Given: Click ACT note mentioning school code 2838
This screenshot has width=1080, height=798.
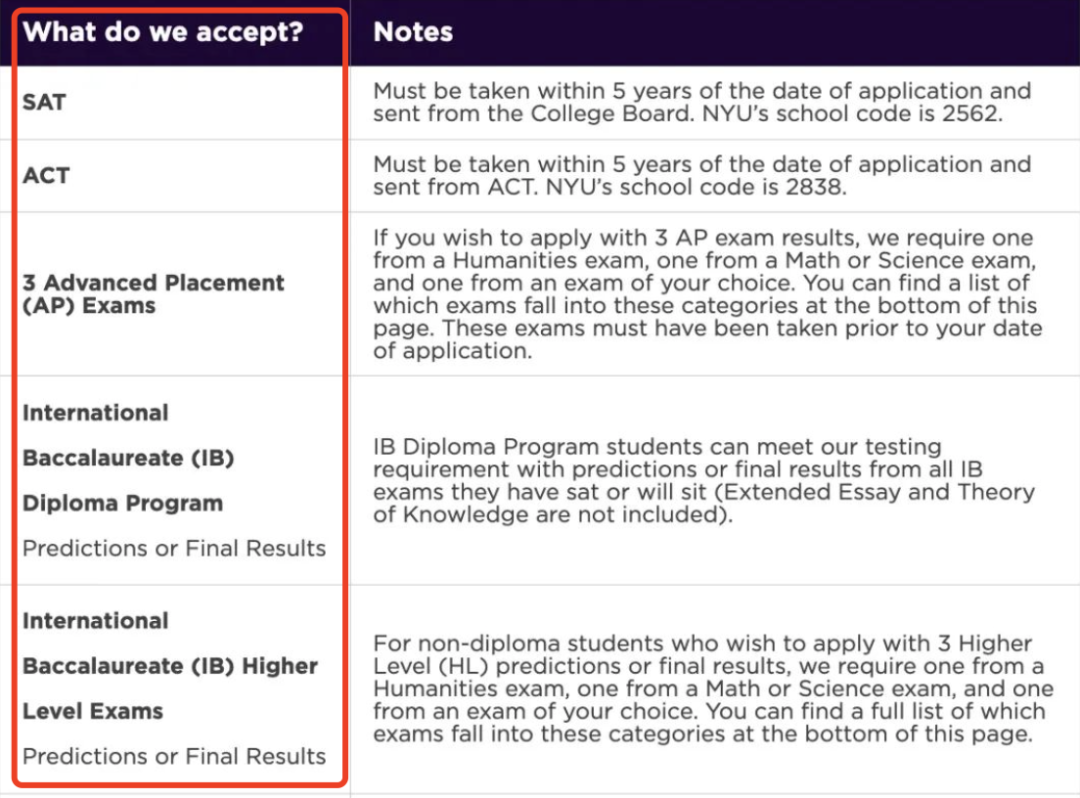Looking at the screenshot, I should pos(702,175).
